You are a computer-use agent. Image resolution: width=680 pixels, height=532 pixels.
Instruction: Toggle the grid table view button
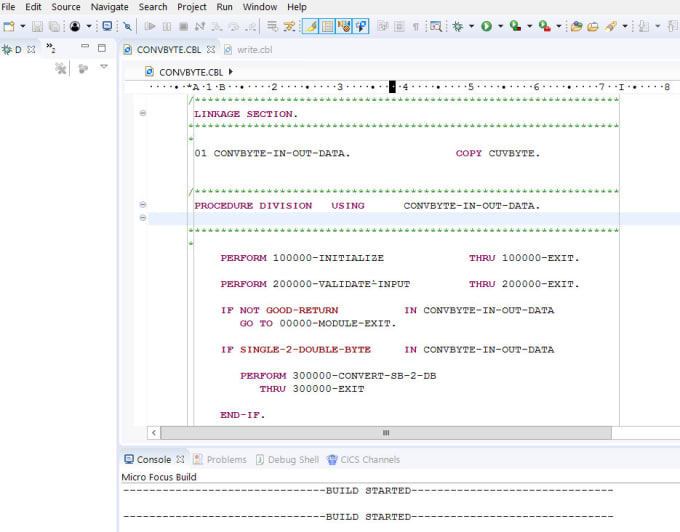(327, 26)
